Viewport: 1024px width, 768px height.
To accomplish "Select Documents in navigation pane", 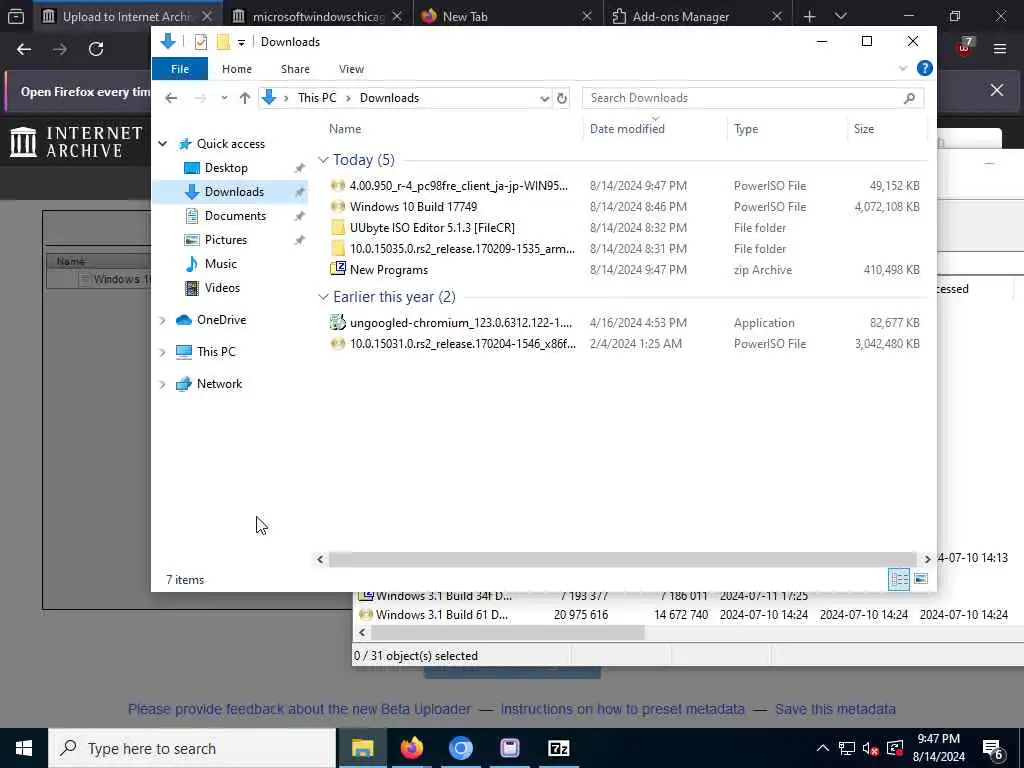I will click(235, 216).
